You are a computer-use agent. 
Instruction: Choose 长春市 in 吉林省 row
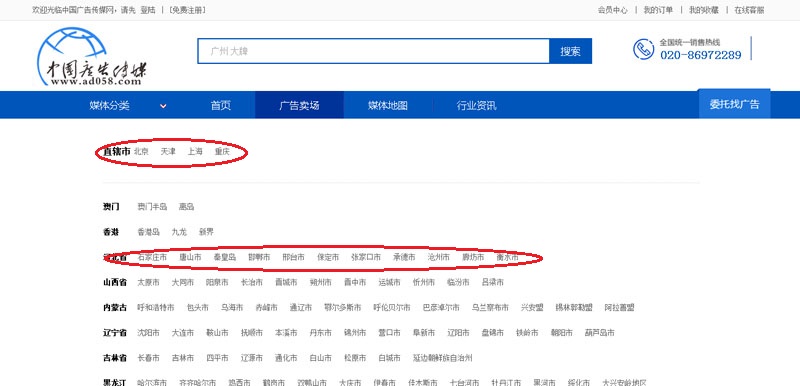(x=148, y=358)
